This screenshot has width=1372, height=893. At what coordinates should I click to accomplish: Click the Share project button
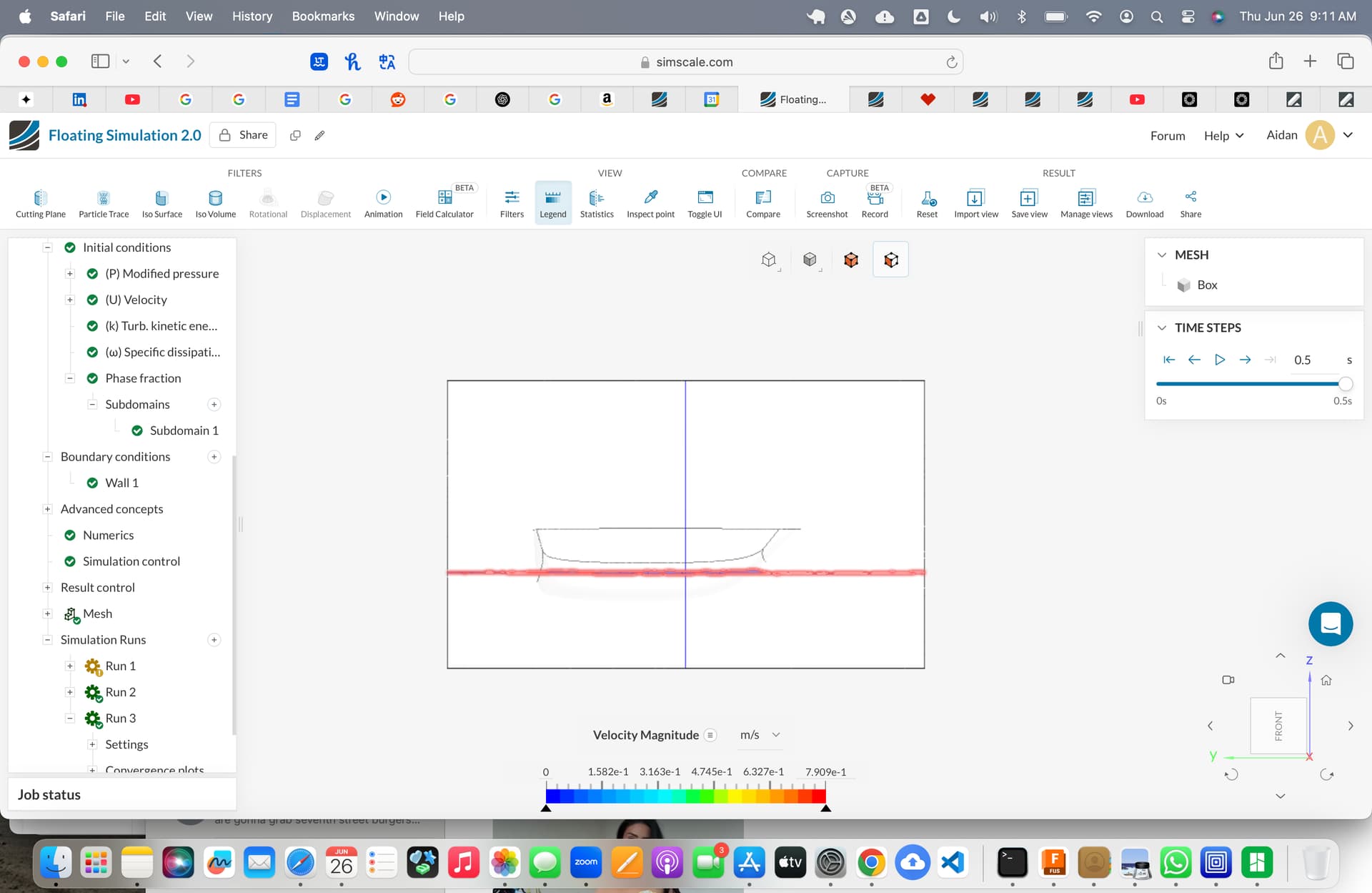pyautogui.click(x=243, y=135)
